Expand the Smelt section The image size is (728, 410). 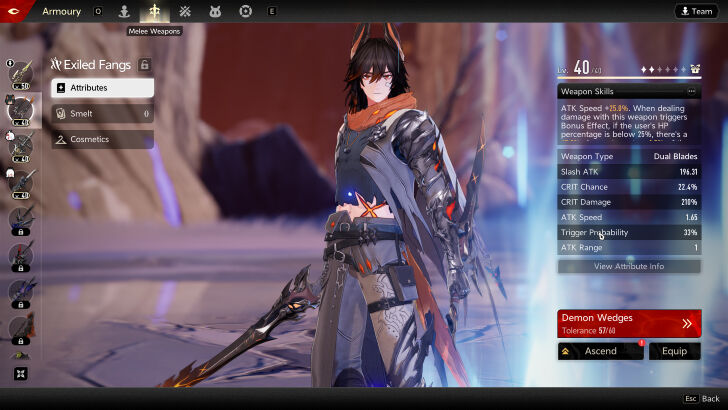point(103,113)
